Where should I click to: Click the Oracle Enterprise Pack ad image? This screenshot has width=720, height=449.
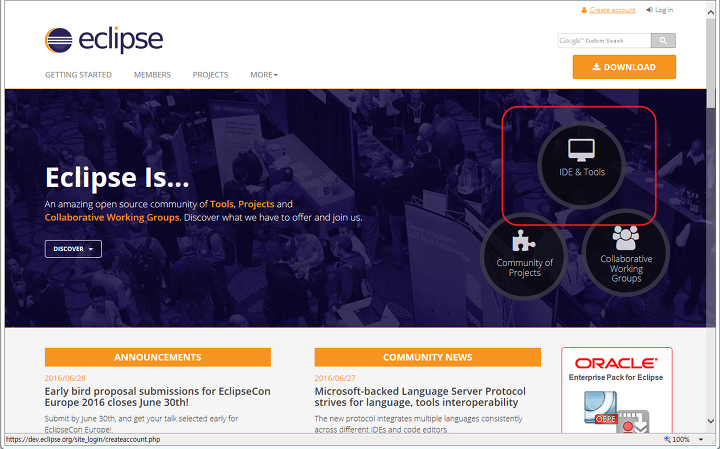click(617, 390)
